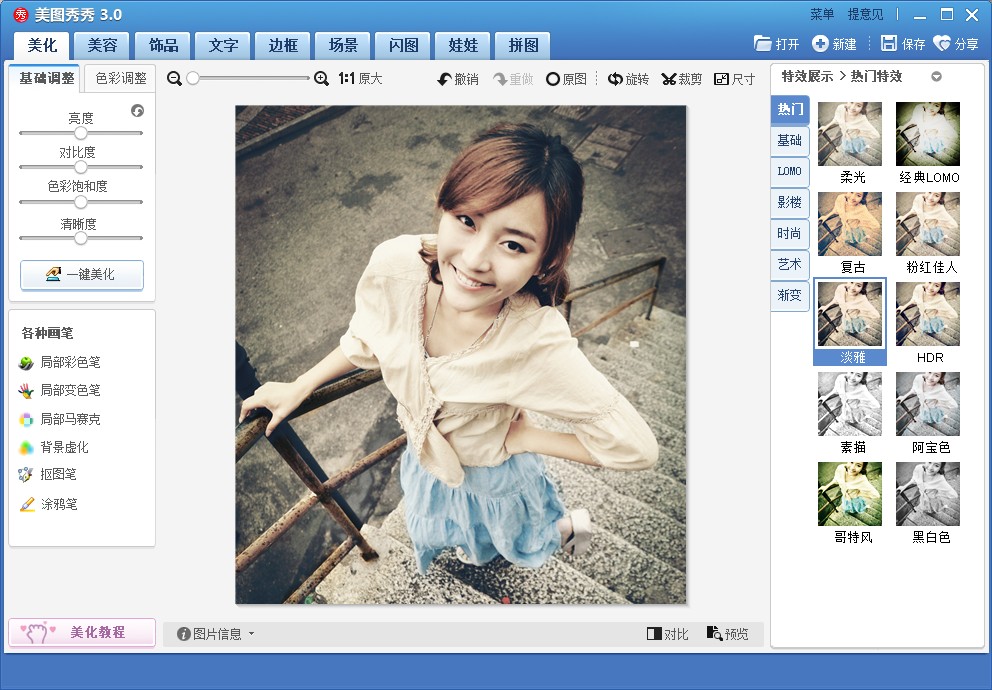The width and height of the screenshot is (992, 690).
Task: Select the 时尚 effects category
Action: [x=790, y=233]
